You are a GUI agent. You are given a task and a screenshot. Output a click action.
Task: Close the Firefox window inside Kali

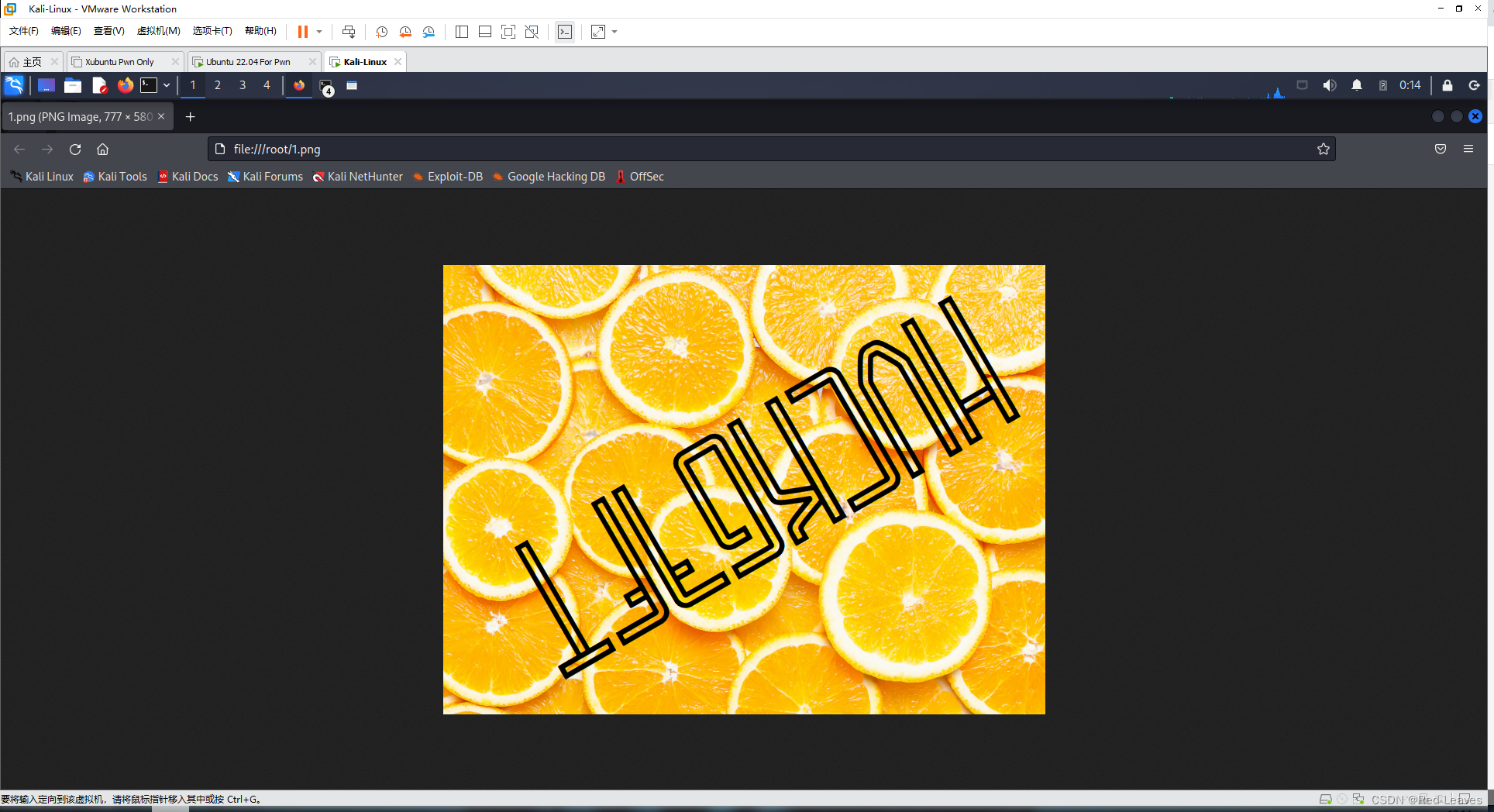pyautogui.click(x=1475, y=116)
